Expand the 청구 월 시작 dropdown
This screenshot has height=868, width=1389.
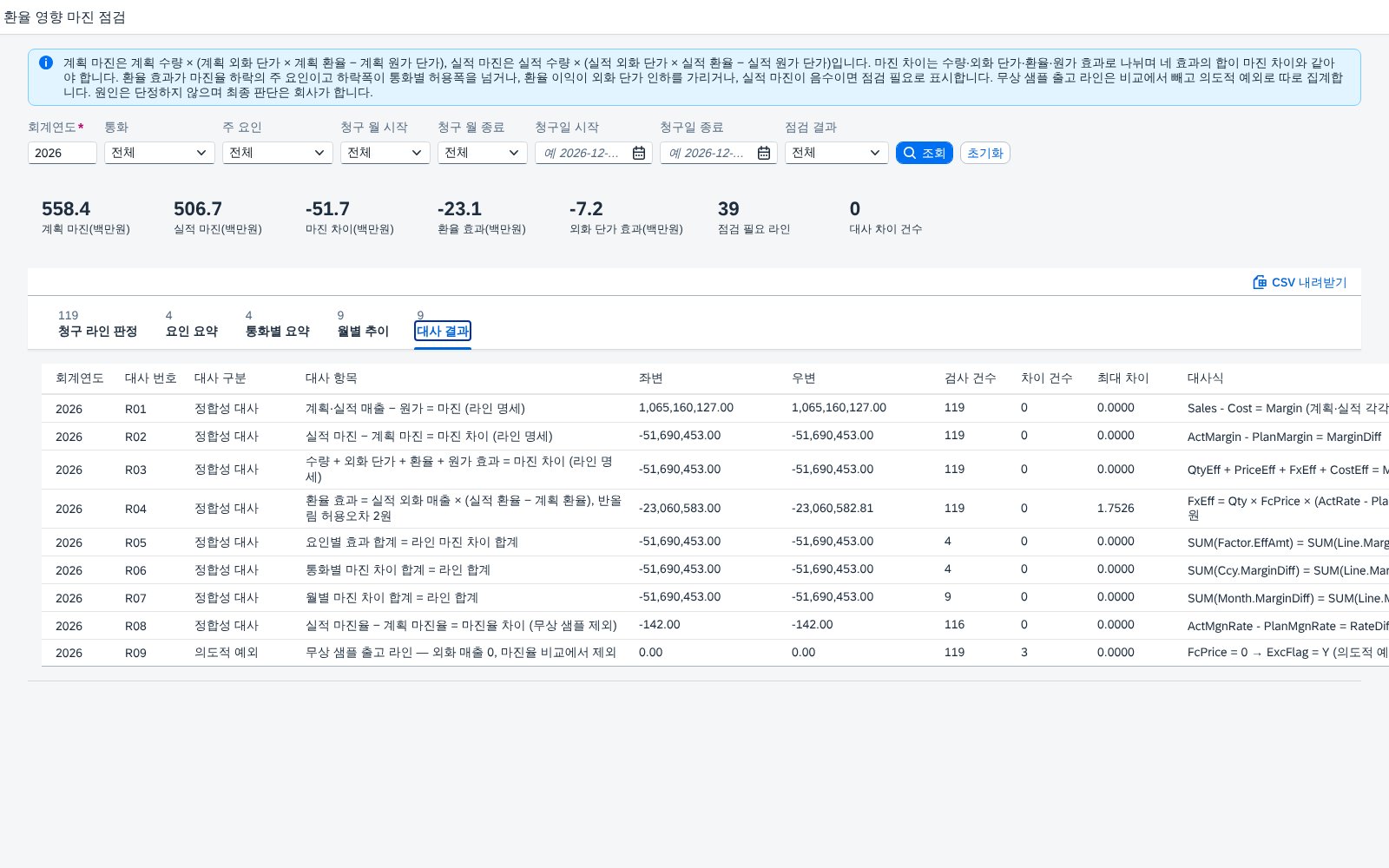[x=385, y=153]
